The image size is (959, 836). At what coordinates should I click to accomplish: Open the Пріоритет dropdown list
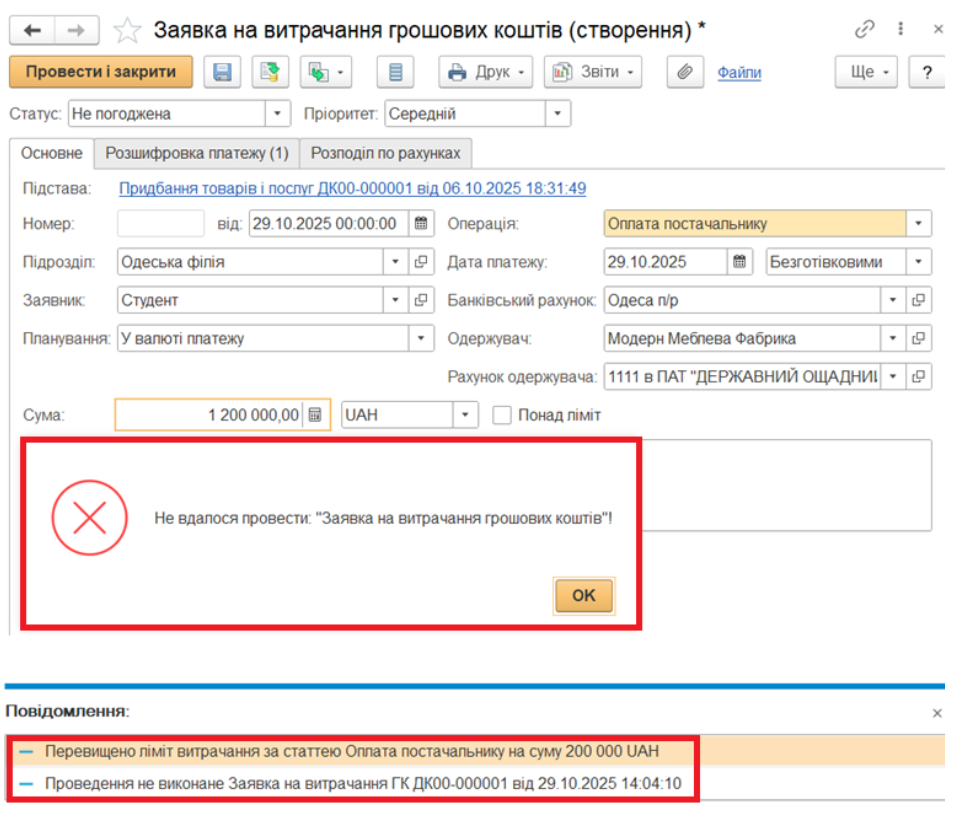coord(558,114)
